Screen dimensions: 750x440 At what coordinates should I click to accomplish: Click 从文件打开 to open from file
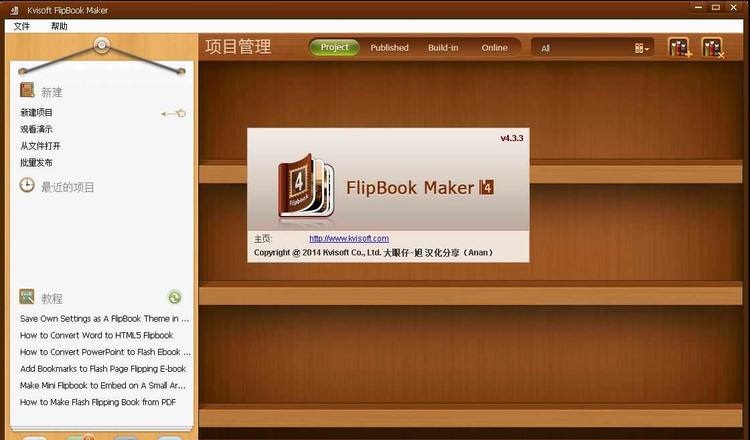(x=40, y=146)
